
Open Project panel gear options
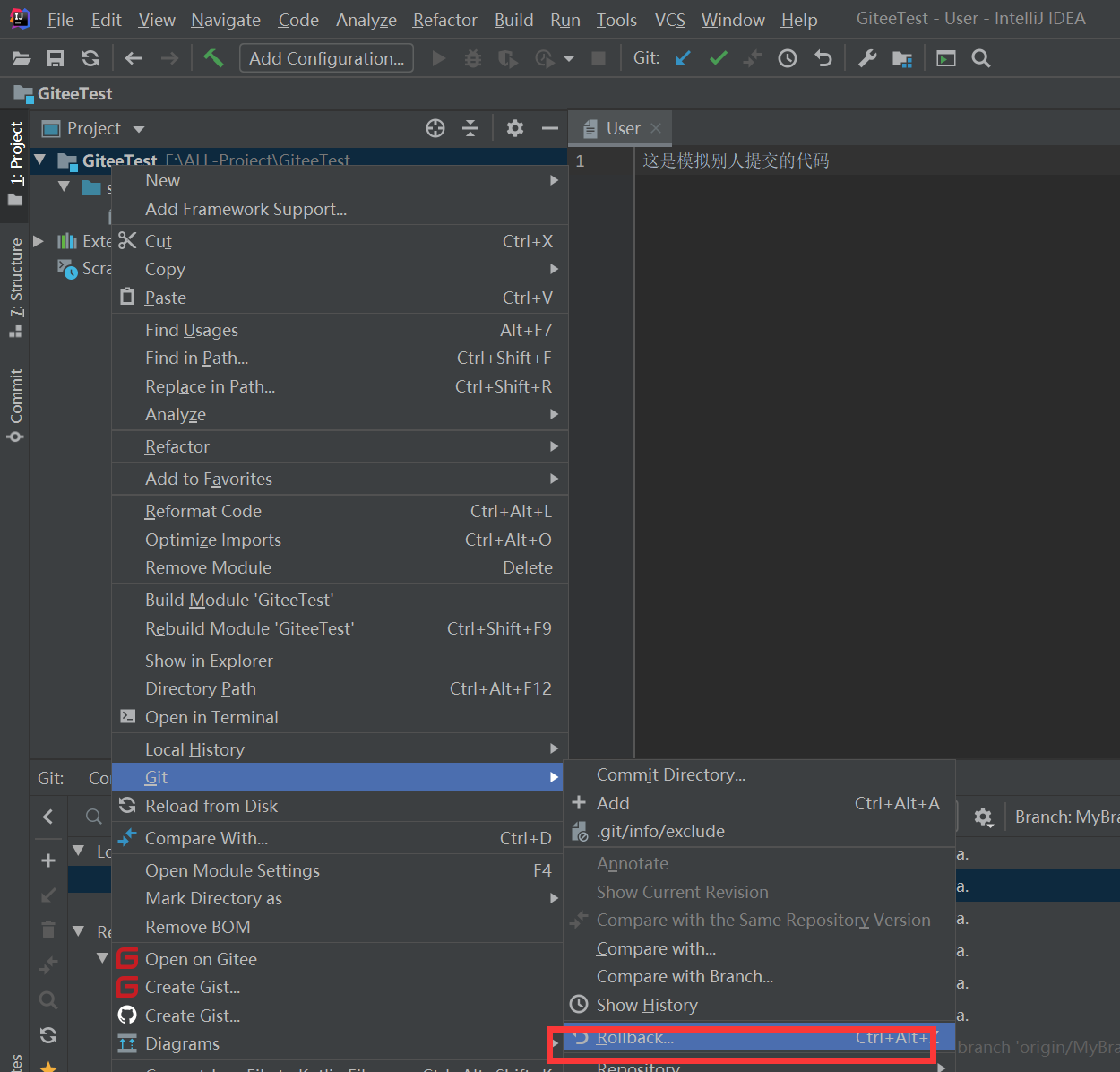click(514, 128)
